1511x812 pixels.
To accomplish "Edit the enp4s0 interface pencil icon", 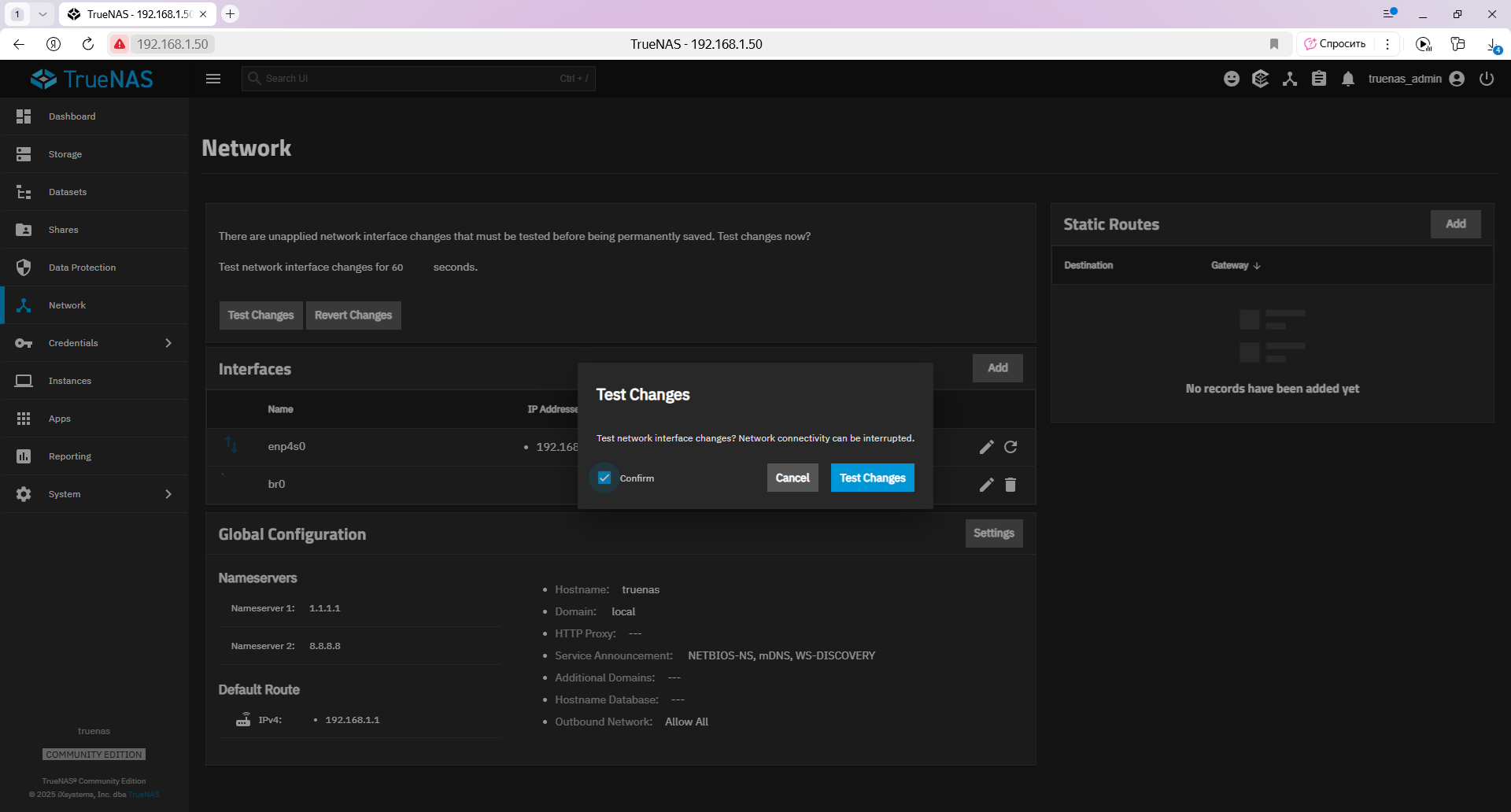I will (x=986, y=447).
